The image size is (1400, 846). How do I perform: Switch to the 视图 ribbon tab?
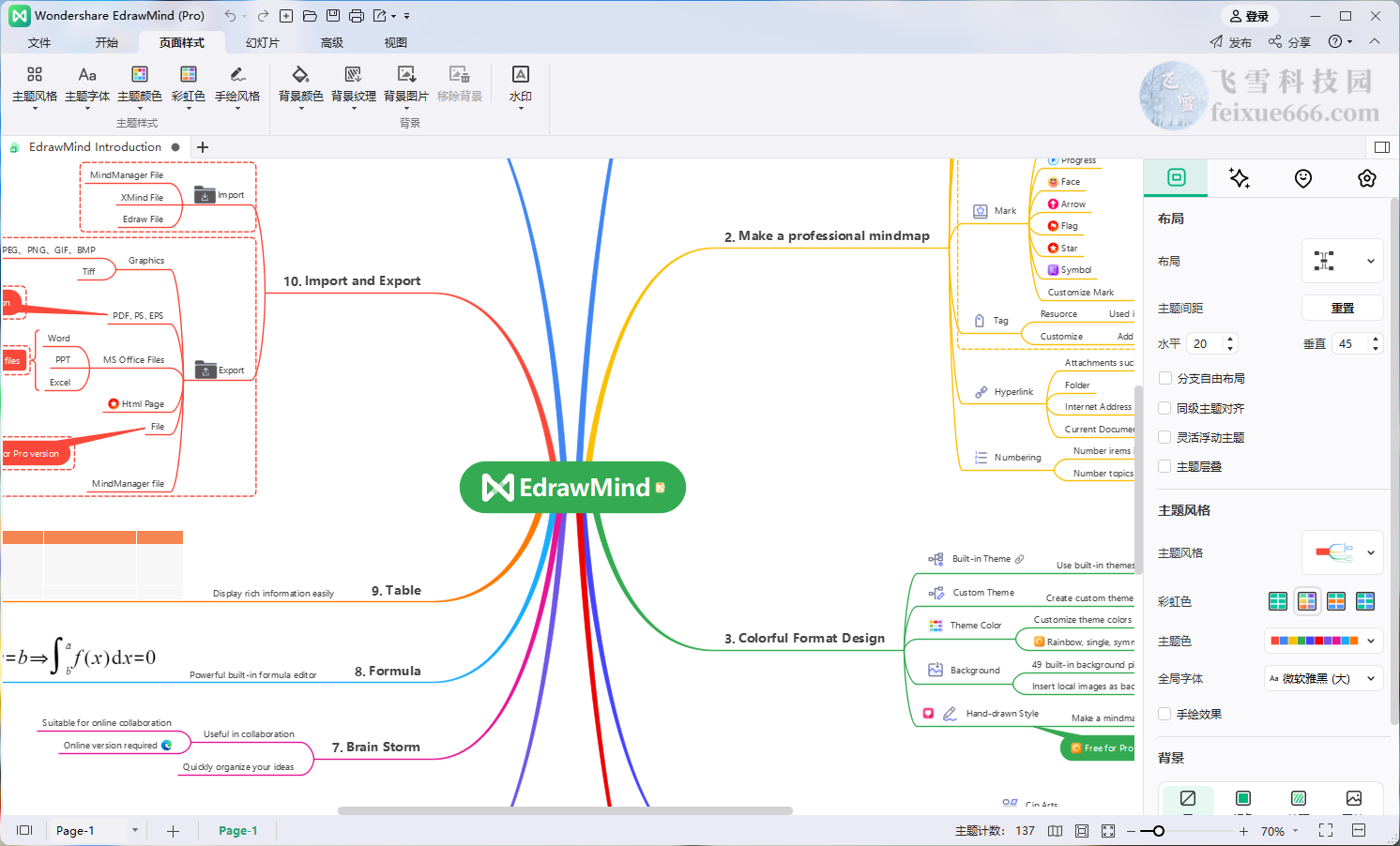396,42
